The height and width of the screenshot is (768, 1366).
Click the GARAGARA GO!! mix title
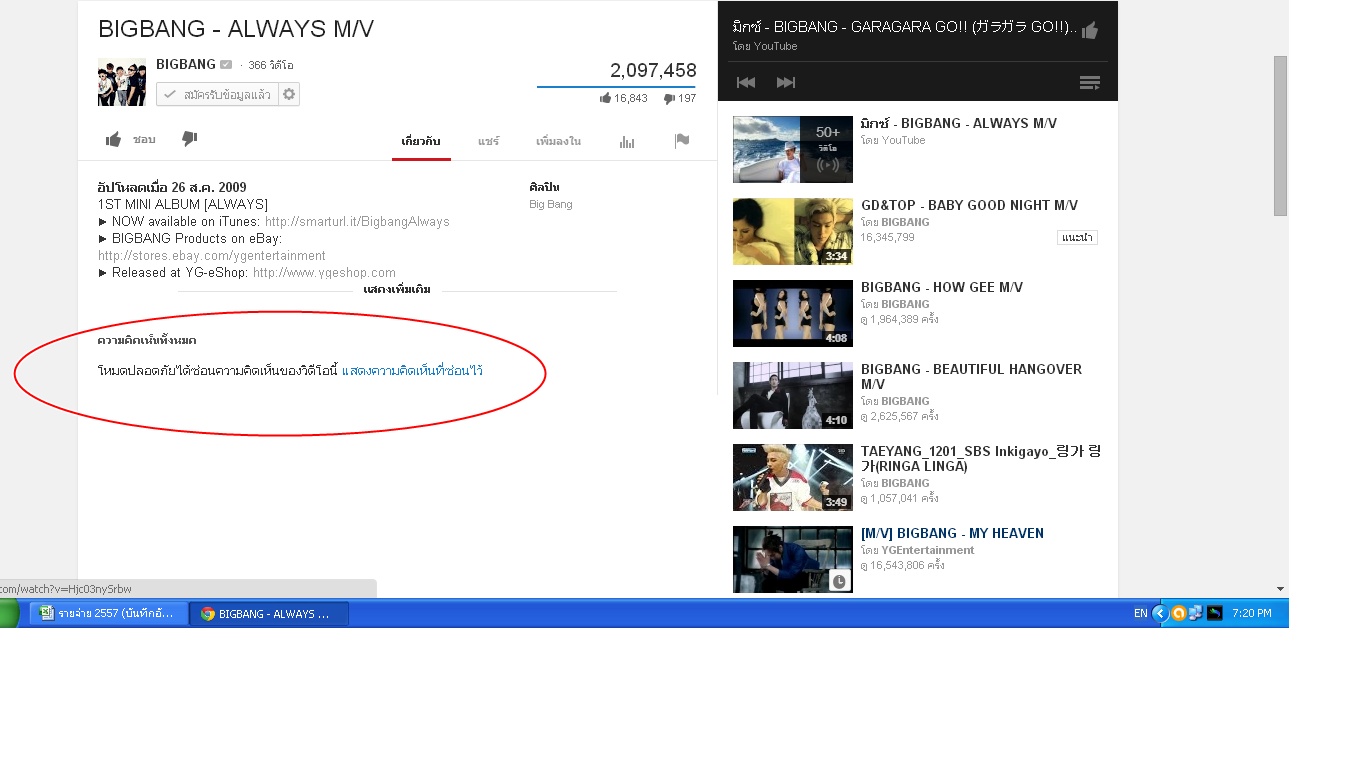(905, 28)
